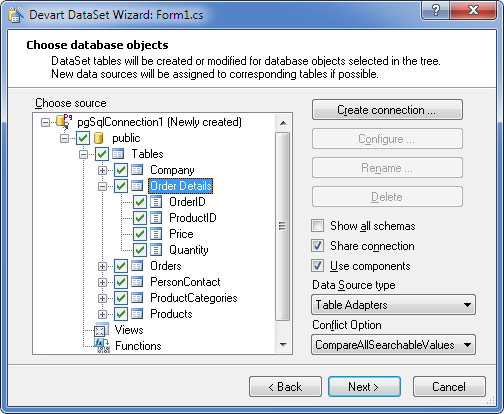
Task: Close the wizard window
Action: pos(473,10)
